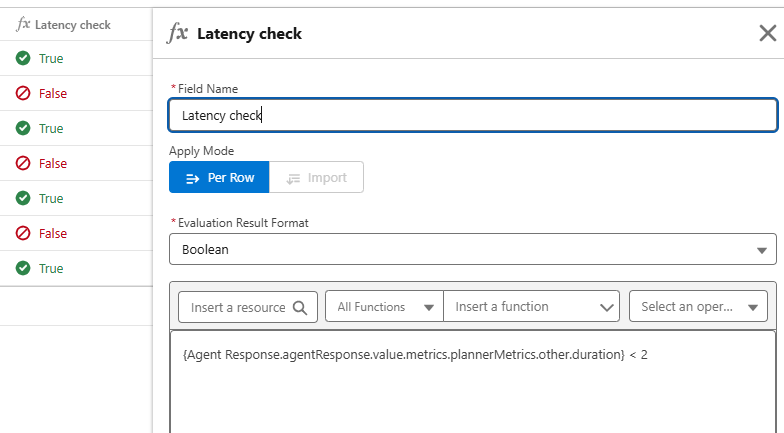Viewport: 784px width, 433px height.
Task: Expand the All Functions filter dropdown
Action: tap(384, 307)
